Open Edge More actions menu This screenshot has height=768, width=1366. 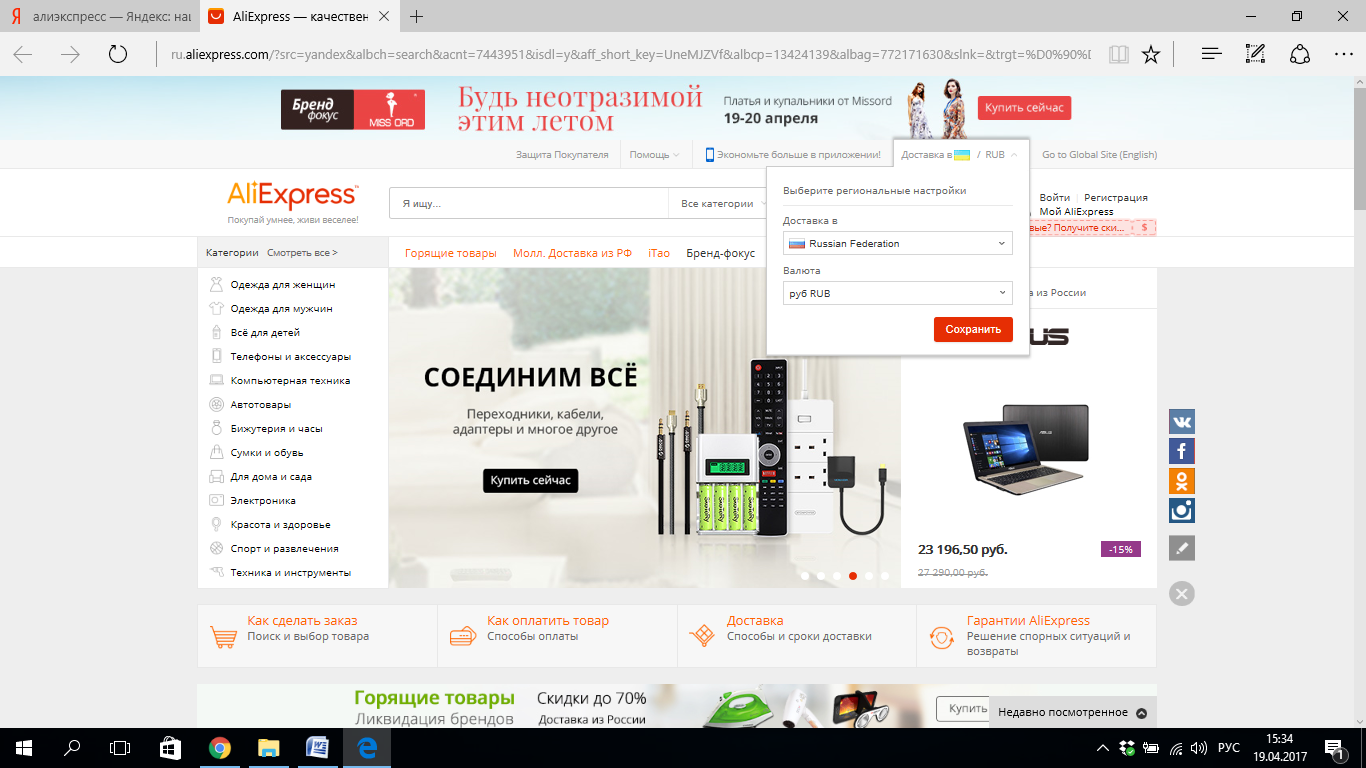[x=1344, y=55]
